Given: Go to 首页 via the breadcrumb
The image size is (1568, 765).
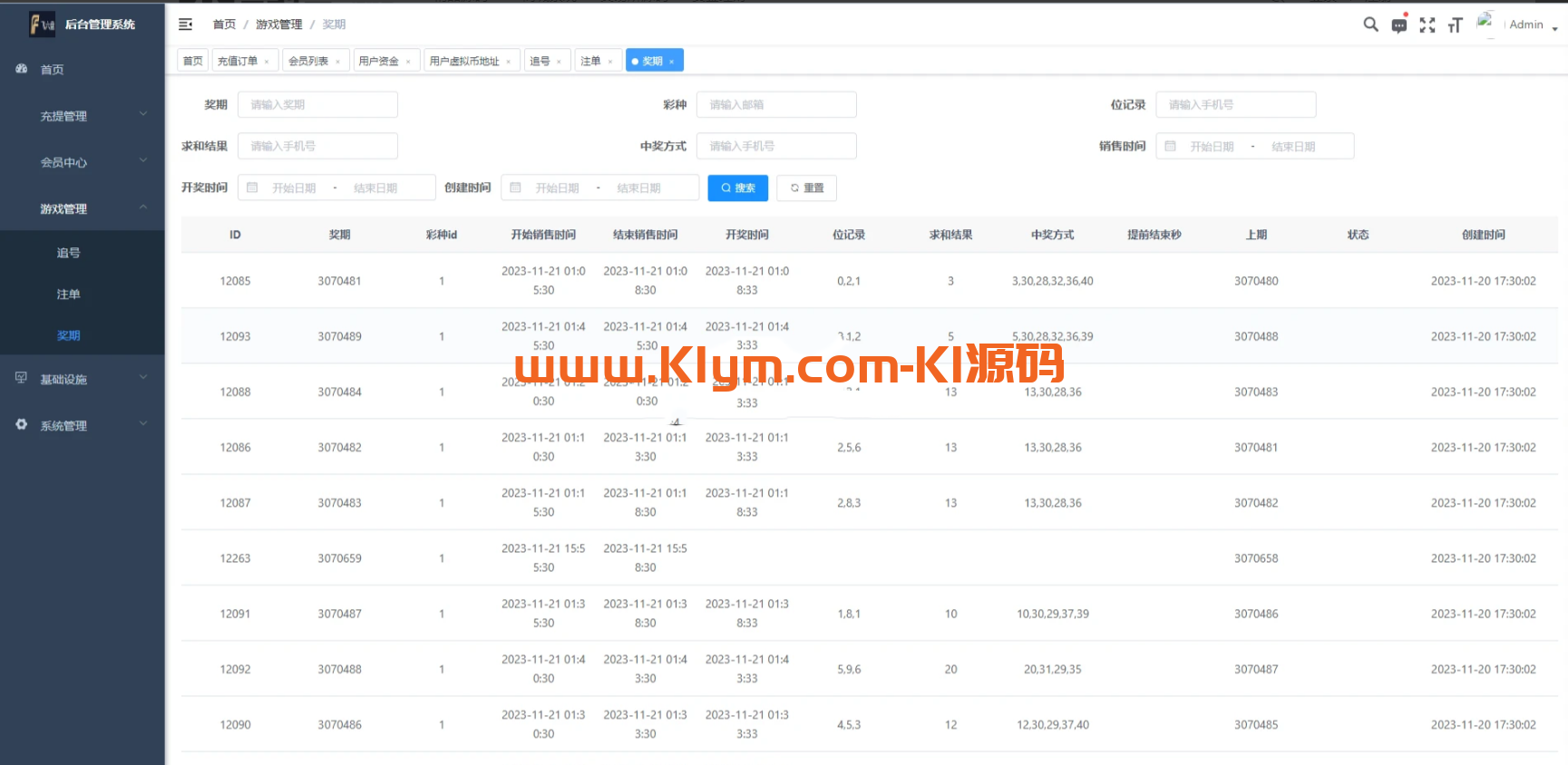Looking at the screenshot, I should [x=224, y=24].
